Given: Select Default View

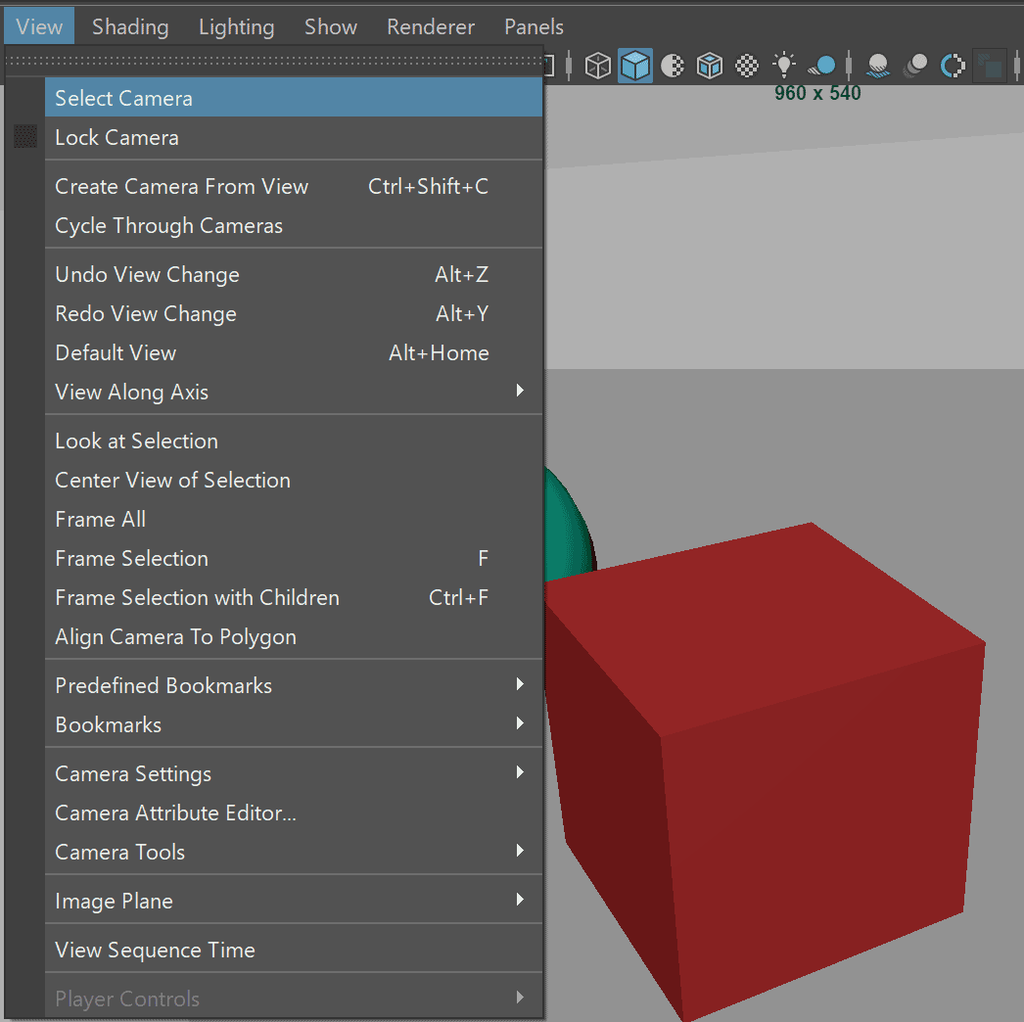Looking at the screenshot, I should pyautogui.click(x=294, y=353).
